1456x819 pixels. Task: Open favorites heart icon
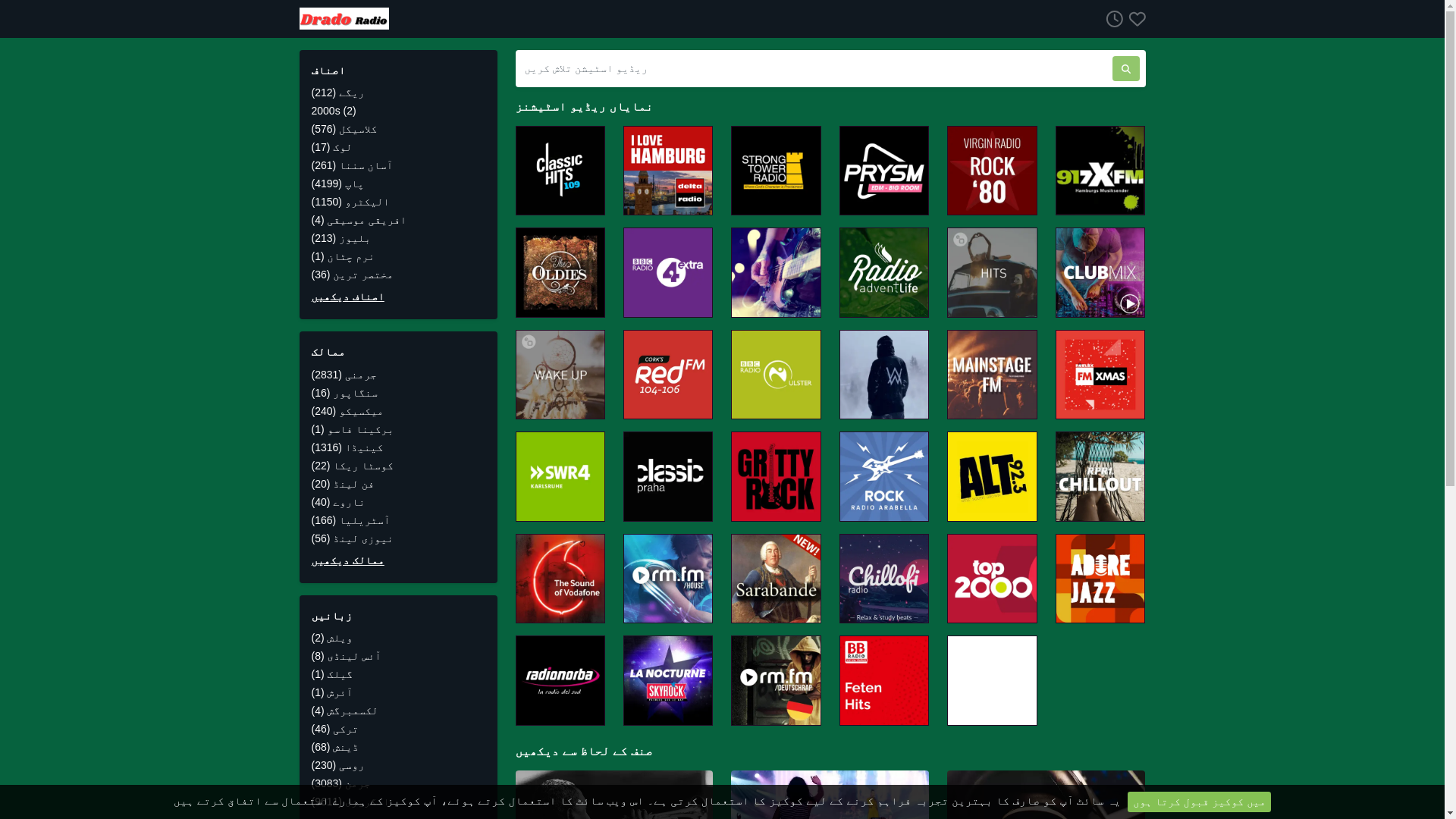click(1137, 19)
